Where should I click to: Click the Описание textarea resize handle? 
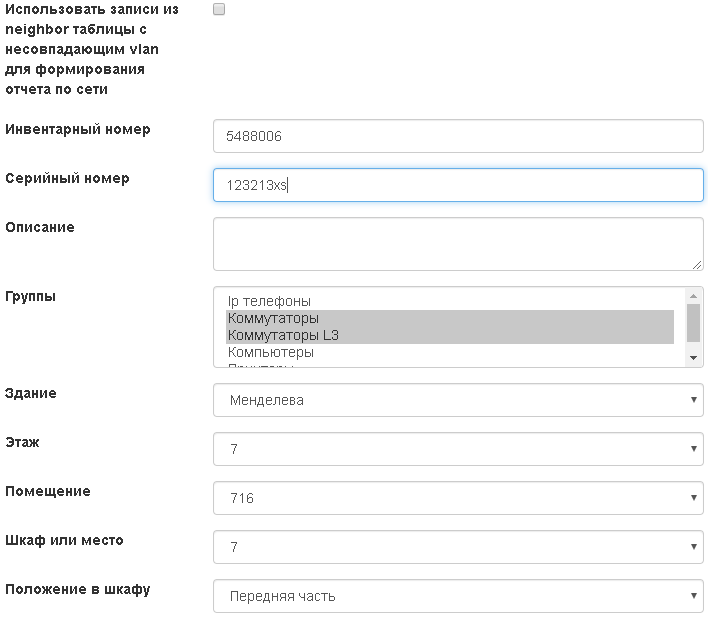coord(697,264)
